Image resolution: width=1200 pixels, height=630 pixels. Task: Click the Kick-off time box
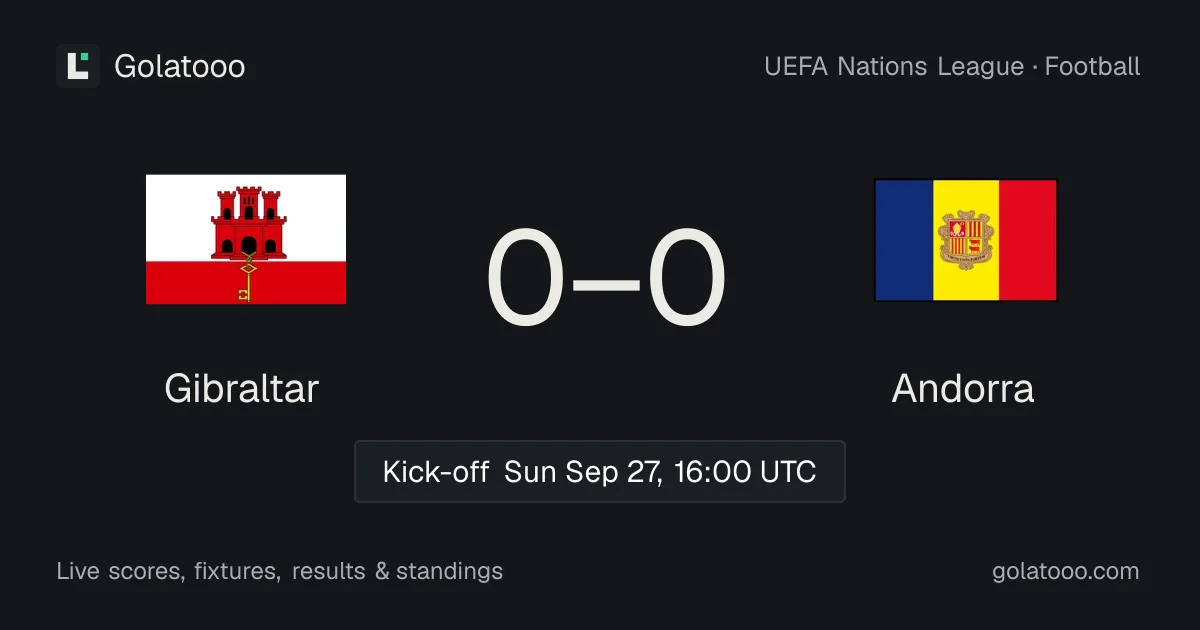tap(600, 471)
